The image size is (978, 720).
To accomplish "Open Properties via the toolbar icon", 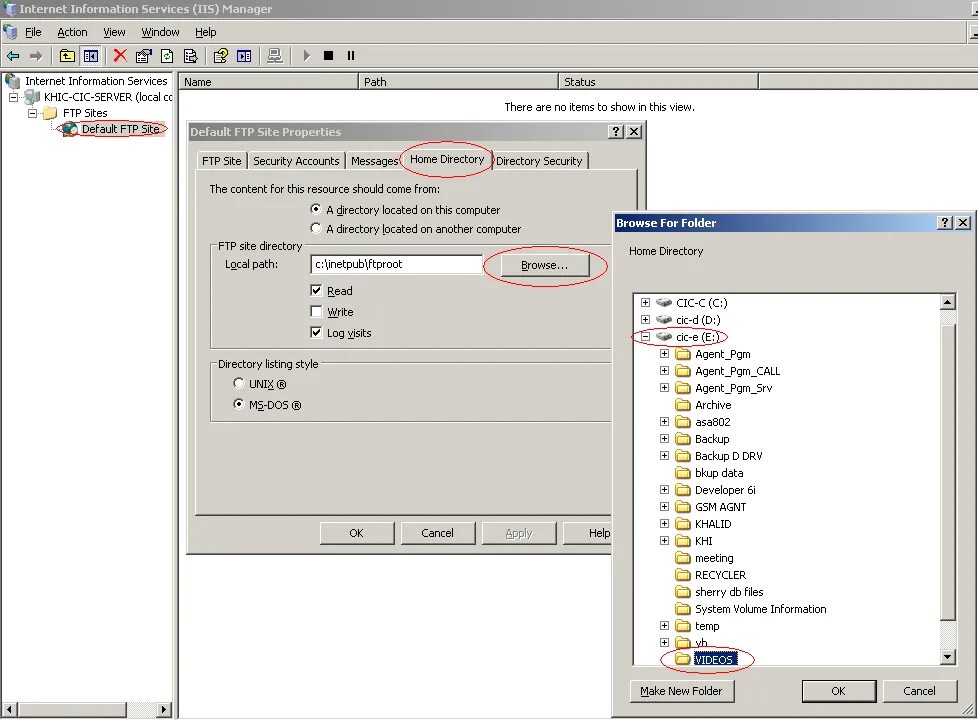I will 143,56.
